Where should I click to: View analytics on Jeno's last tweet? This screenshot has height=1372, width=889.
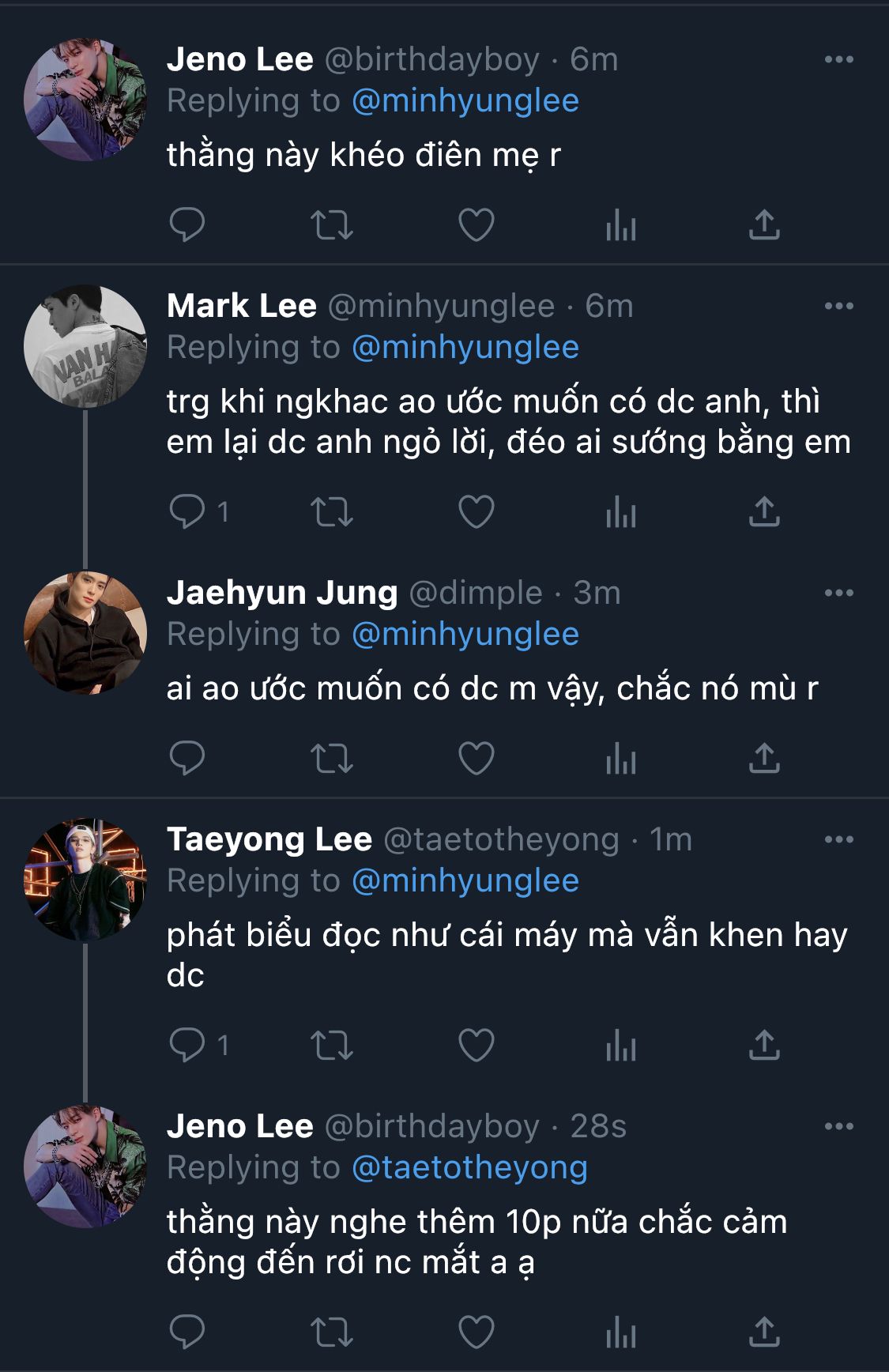[620, 1332]
